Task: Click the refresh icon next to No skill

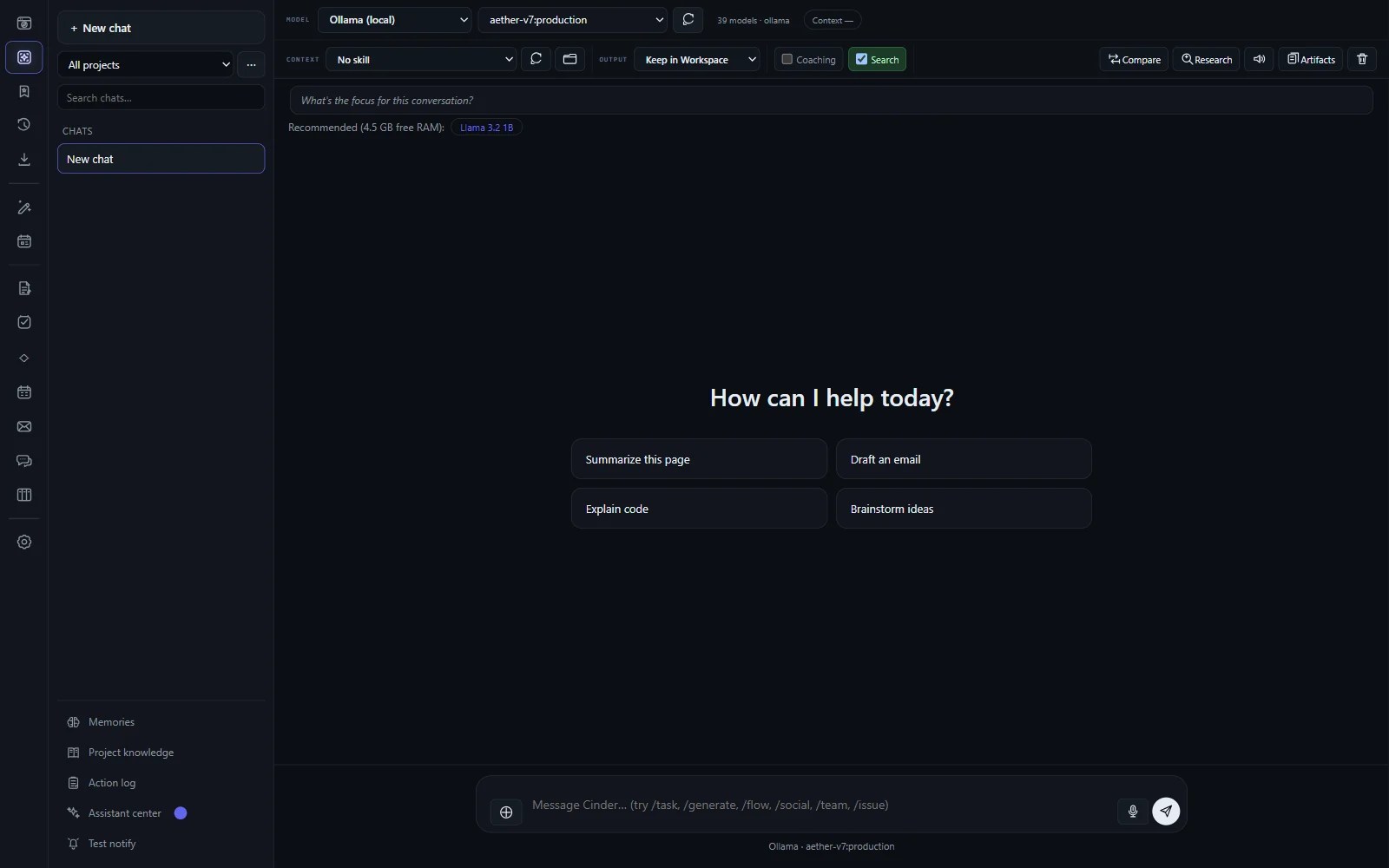Action: coord(536,59)
